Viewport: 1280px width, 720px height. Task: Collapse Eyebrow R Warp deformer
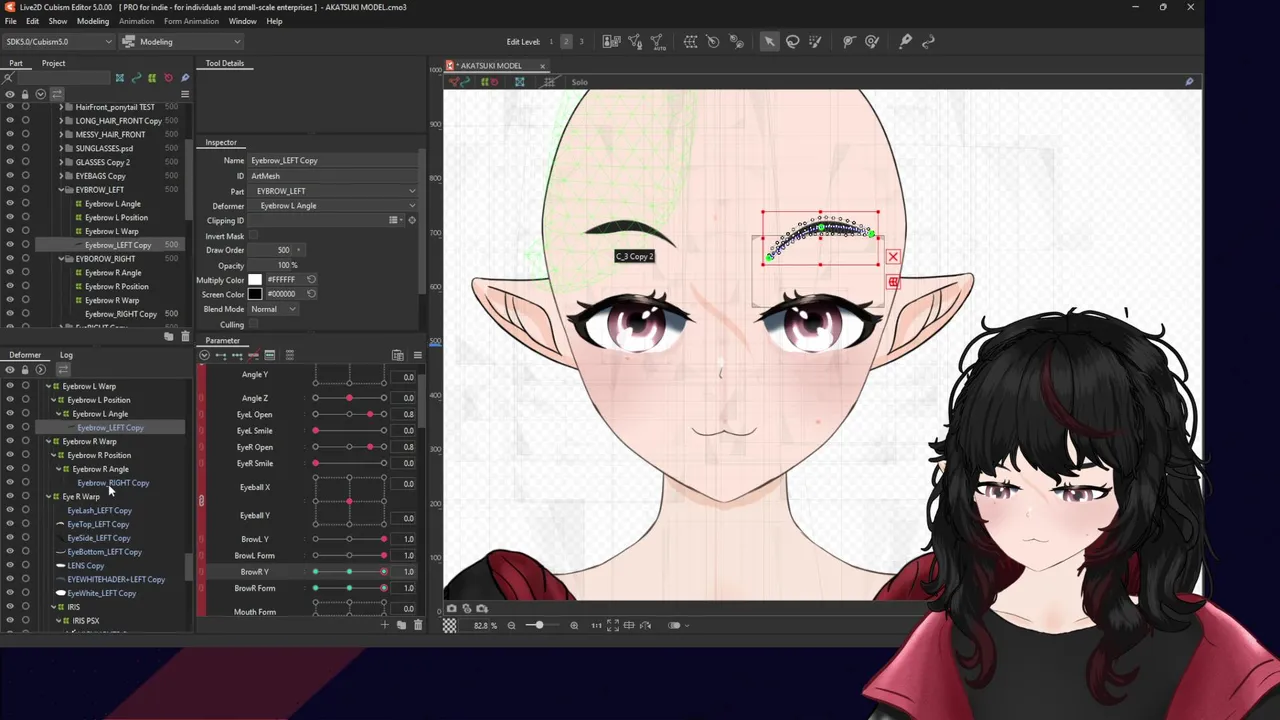(48, 441)
